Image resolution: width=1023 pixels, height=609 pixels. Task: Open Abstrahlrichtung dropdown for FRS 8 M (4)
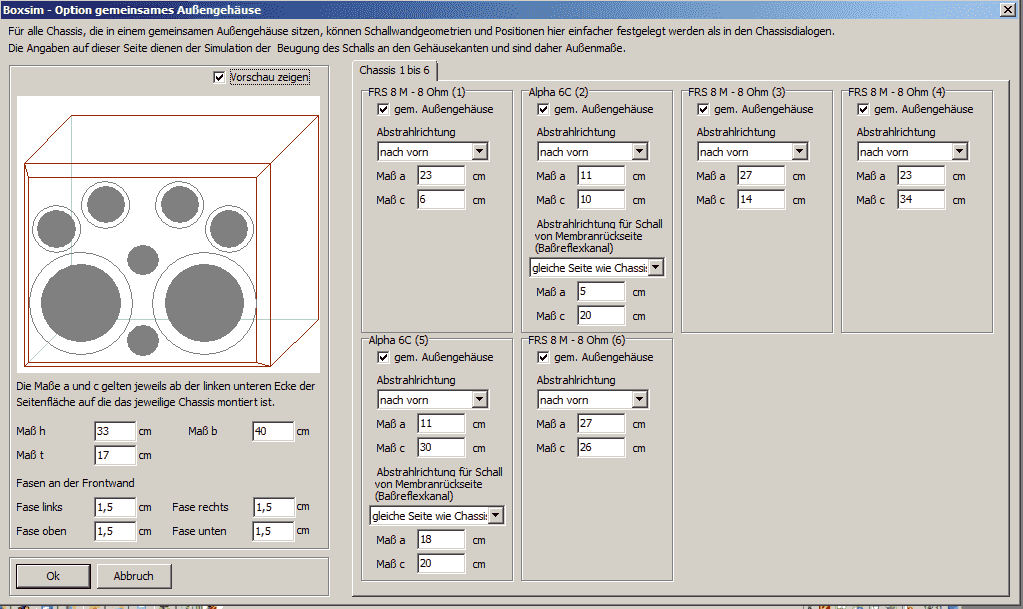click(x=959, y=152)
